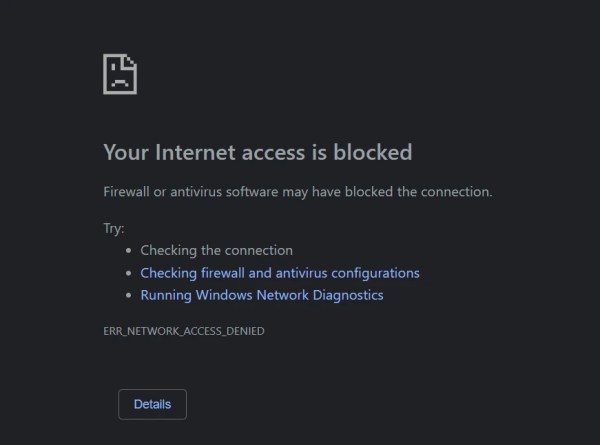This screenshot has width=600, height=445.
Task: Click the folded corner of the page icon
Action: point(131,60)
